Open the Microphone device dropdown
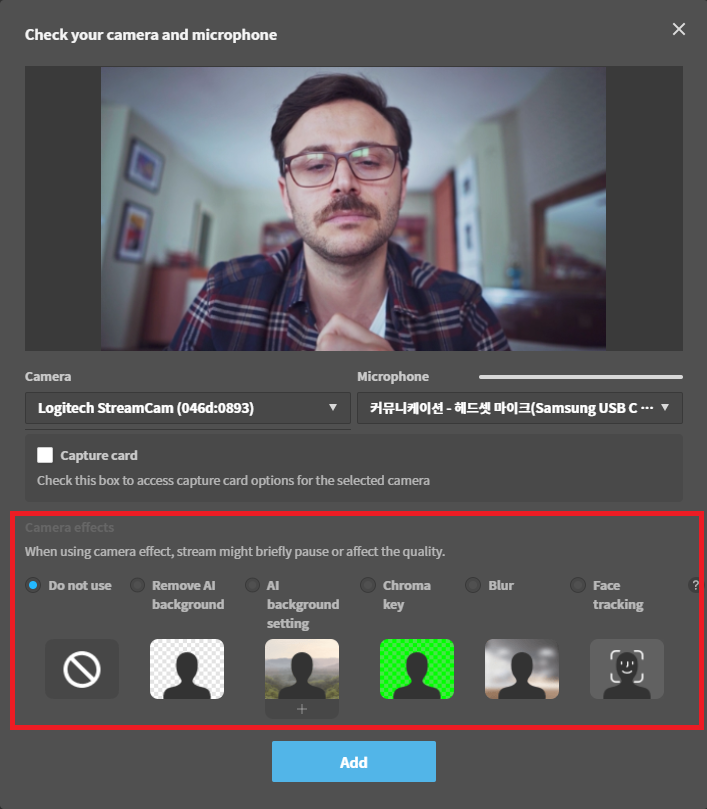The width and height of the screenshot is (707, 809). pos(520,408)
